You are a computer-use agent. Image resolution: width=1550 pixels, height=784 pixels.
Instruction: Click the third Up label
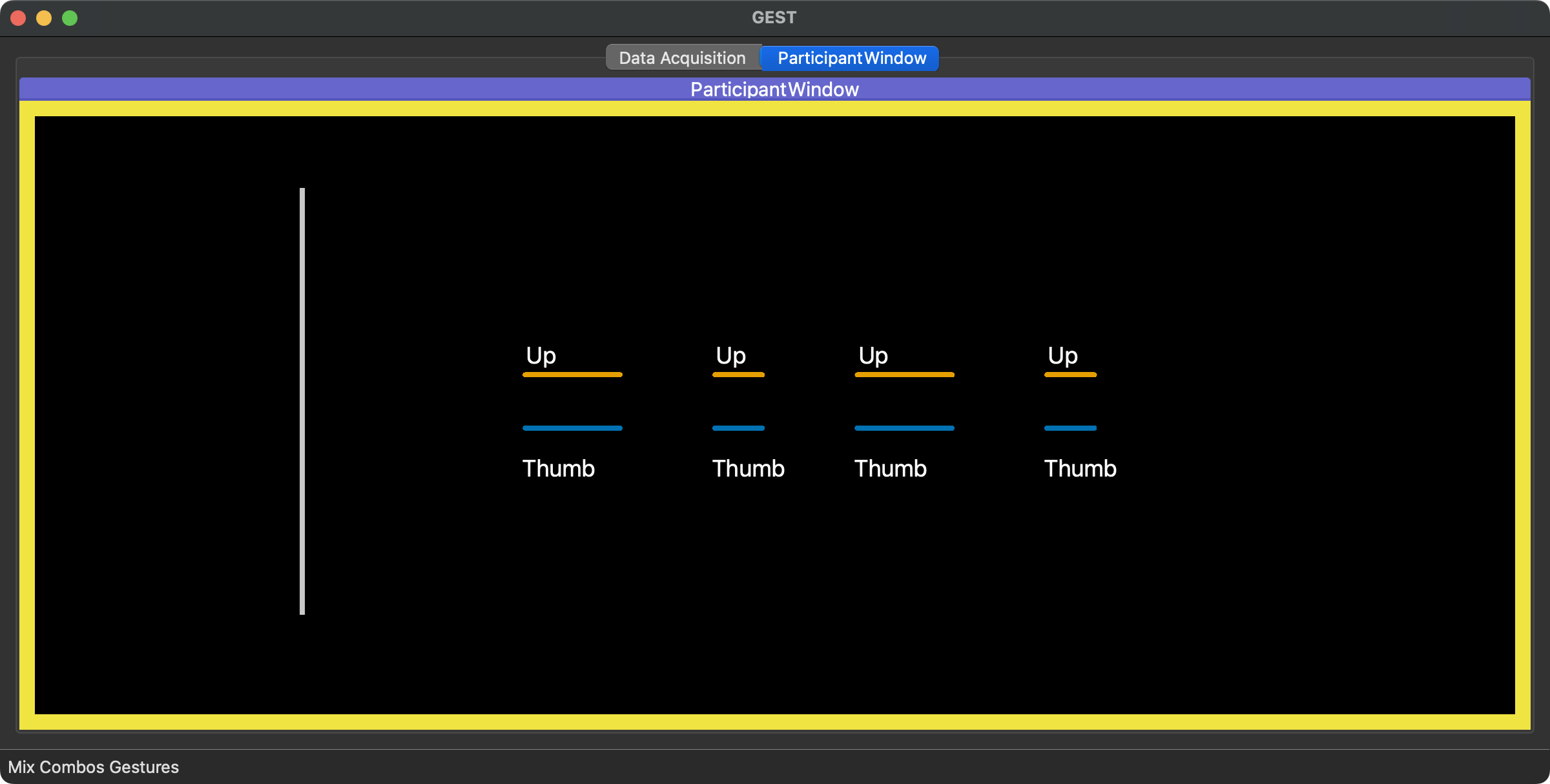coord(873,356)
